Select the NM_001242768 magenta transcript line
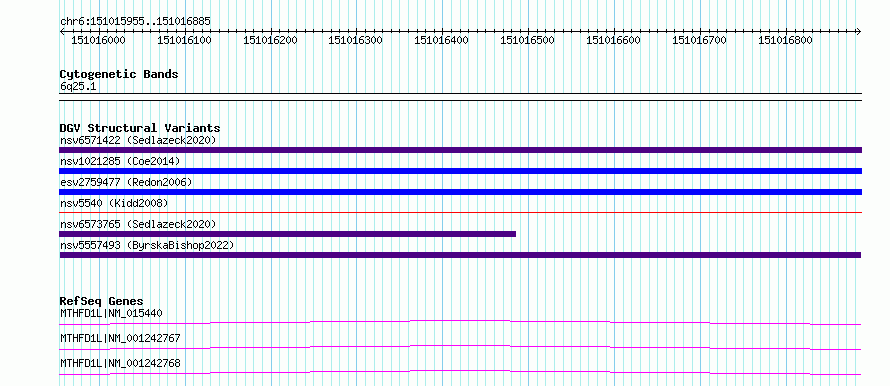 [460, 372]
